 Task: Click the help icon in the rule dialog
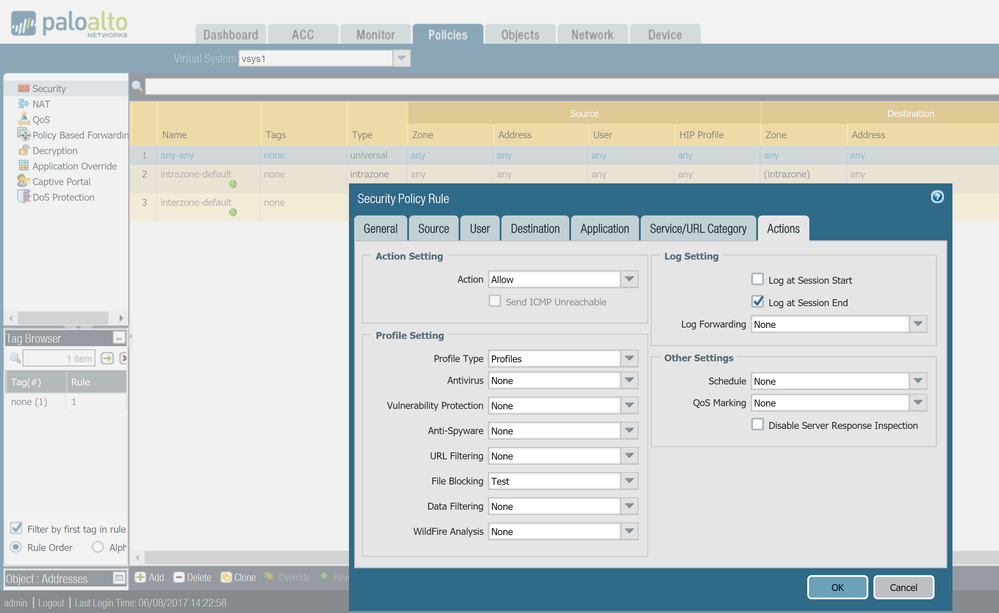click(937, 197)
